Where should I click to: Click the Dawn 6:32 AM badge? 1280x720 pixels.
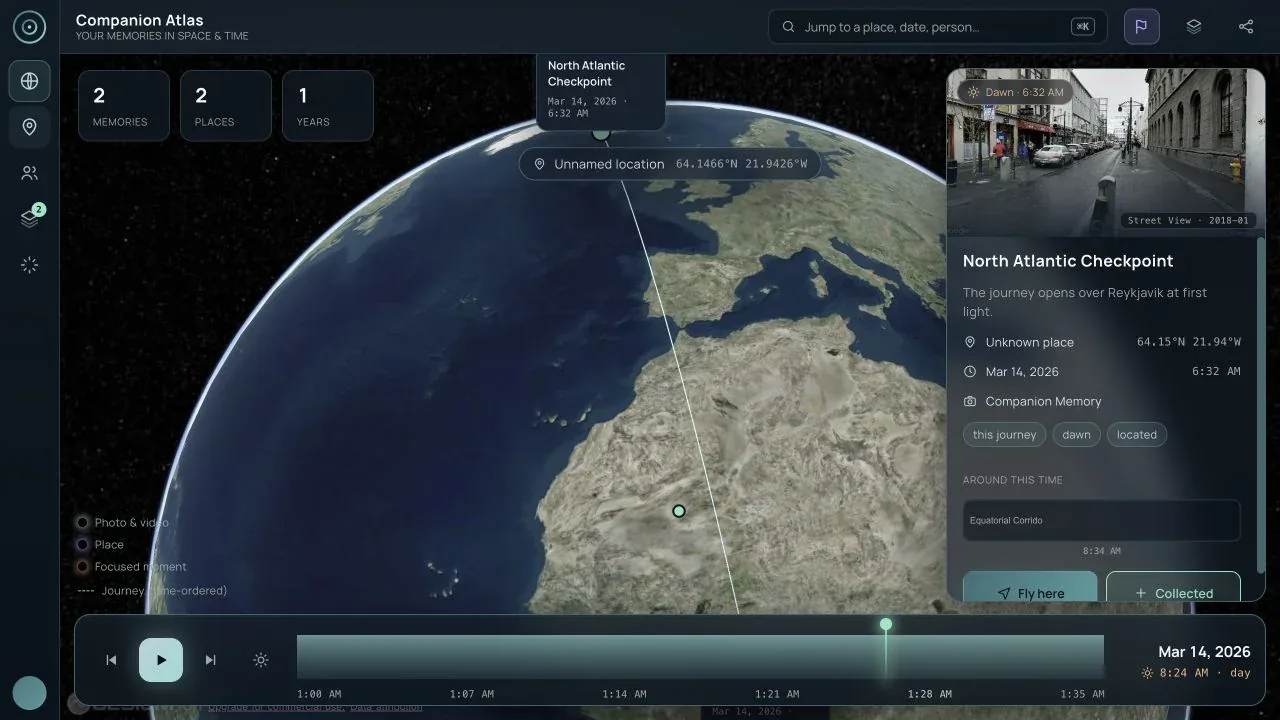point(1015,92)
